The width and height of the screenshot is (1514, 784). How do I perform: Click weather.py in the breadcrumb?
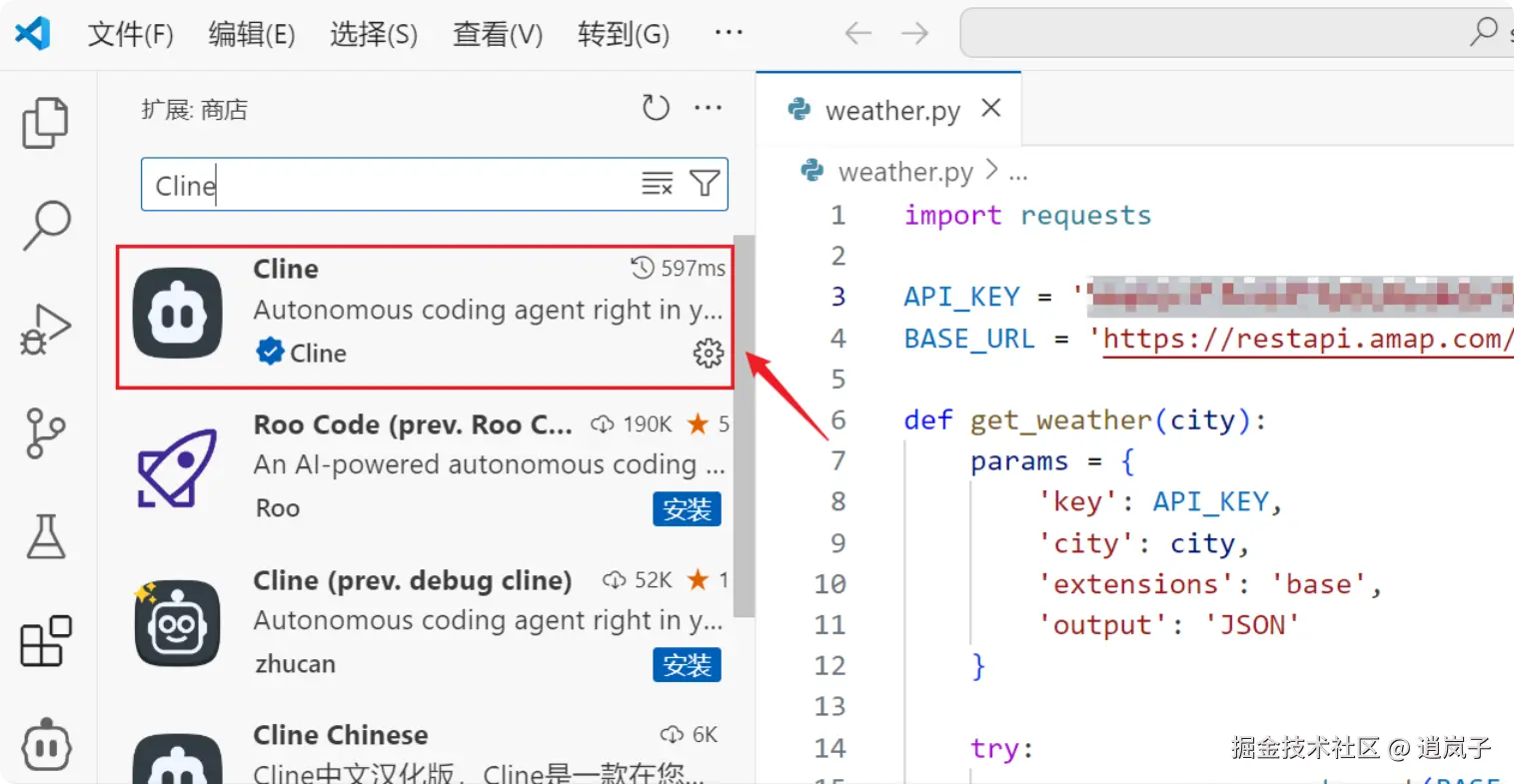(905, 172)
